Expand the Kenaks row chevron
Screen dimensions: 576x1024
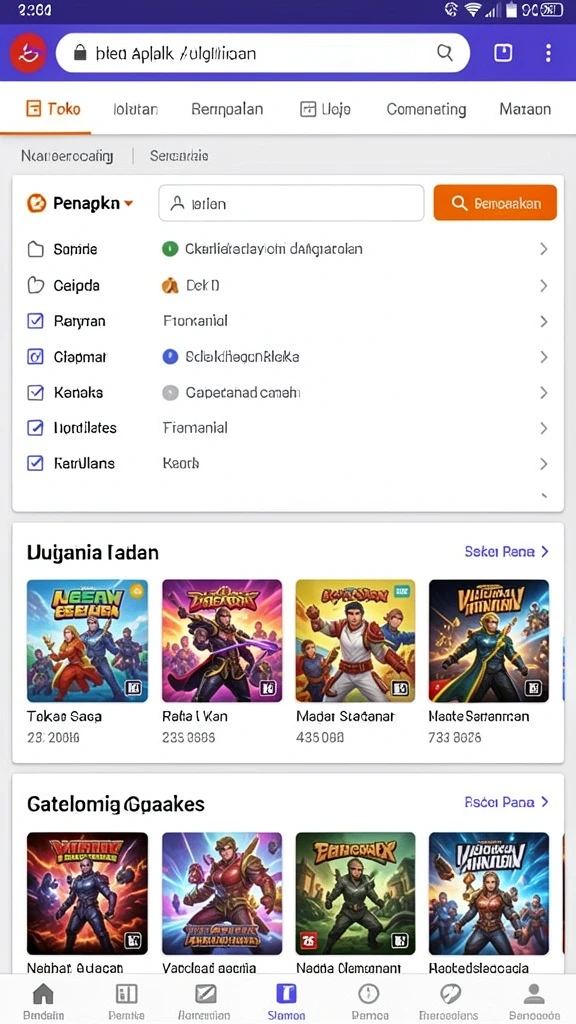543,392
